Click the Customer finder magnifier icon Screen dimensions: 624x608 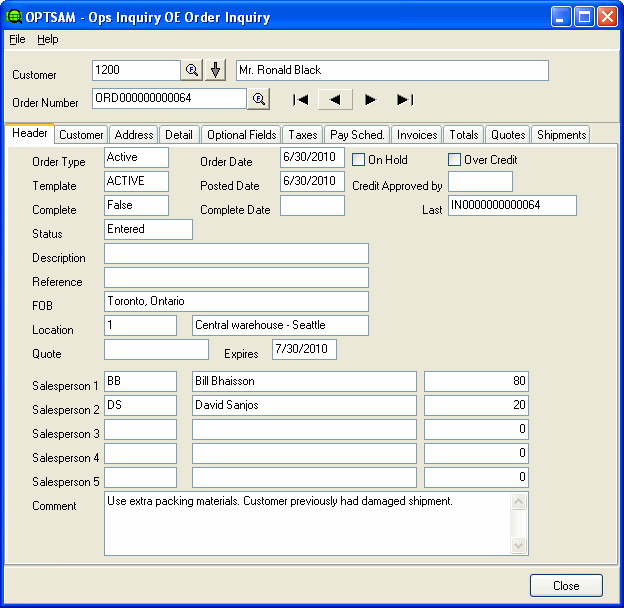click(192, 70)
